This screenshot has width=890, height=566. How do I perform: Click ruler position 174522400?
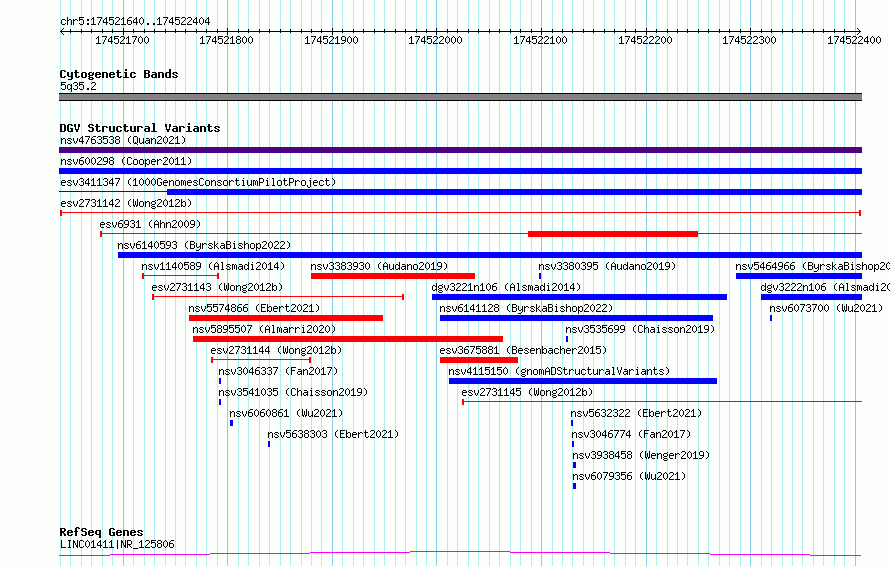coord(854,40)
